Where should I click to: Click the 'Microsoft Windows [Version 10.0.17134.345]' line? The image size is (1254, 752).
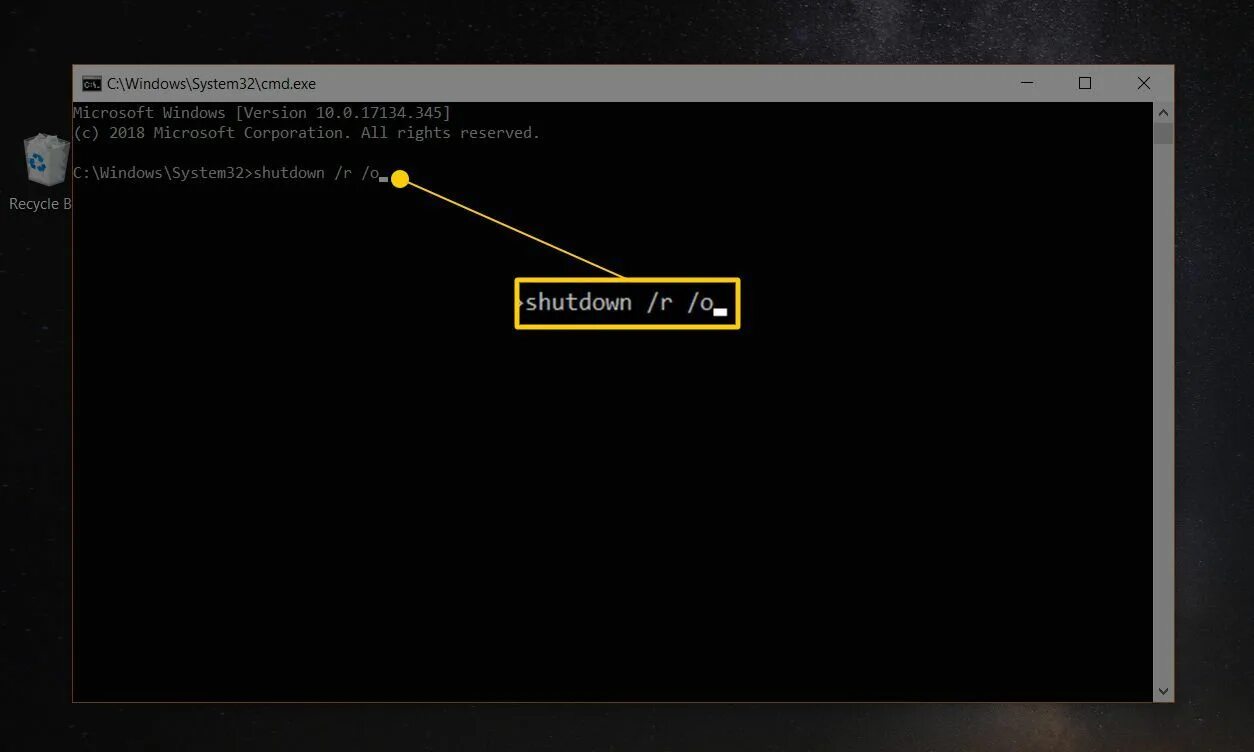262,113
